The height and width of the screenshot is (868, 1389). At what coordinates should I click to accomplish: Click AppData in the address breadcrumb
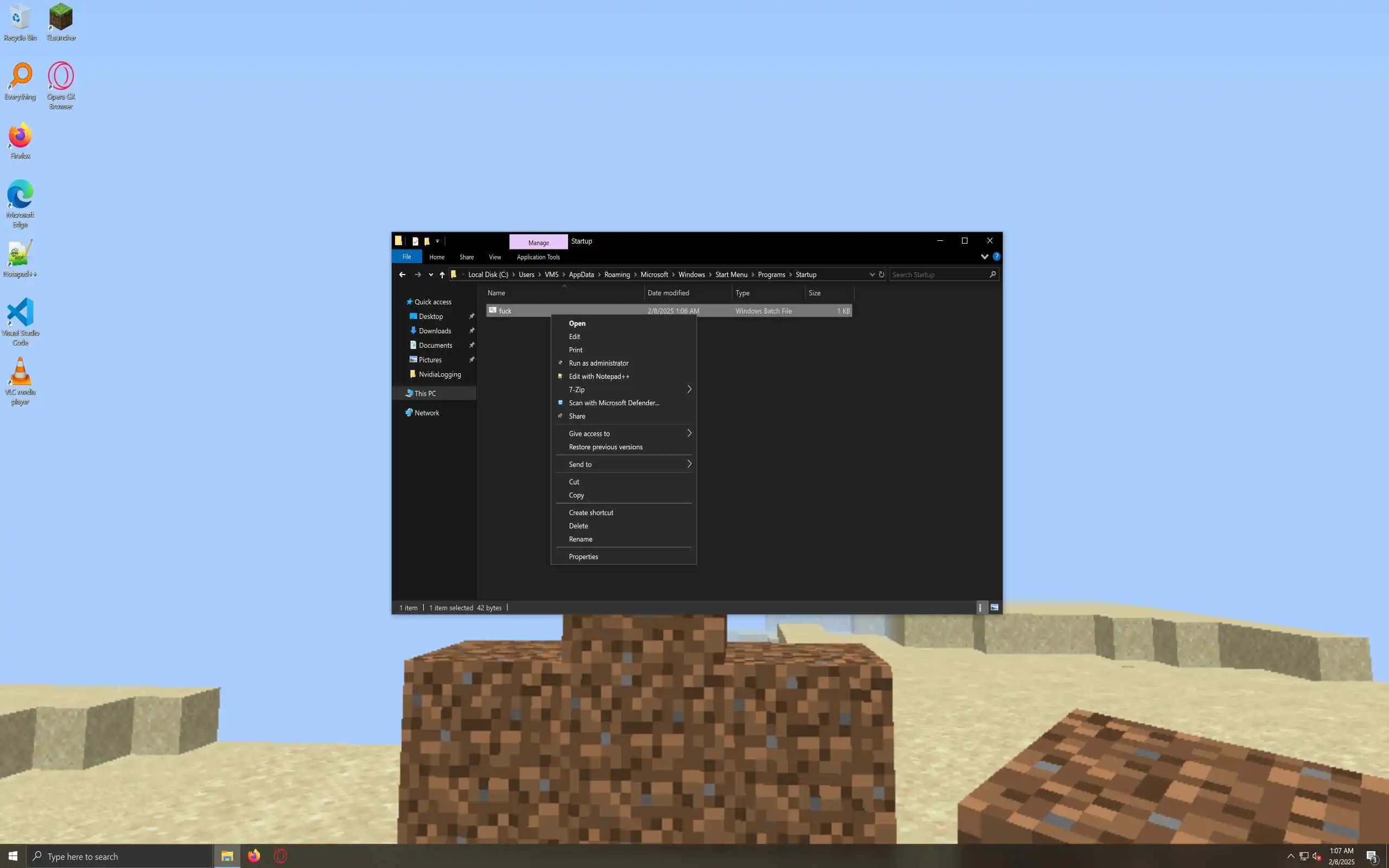tap(581, 275)
